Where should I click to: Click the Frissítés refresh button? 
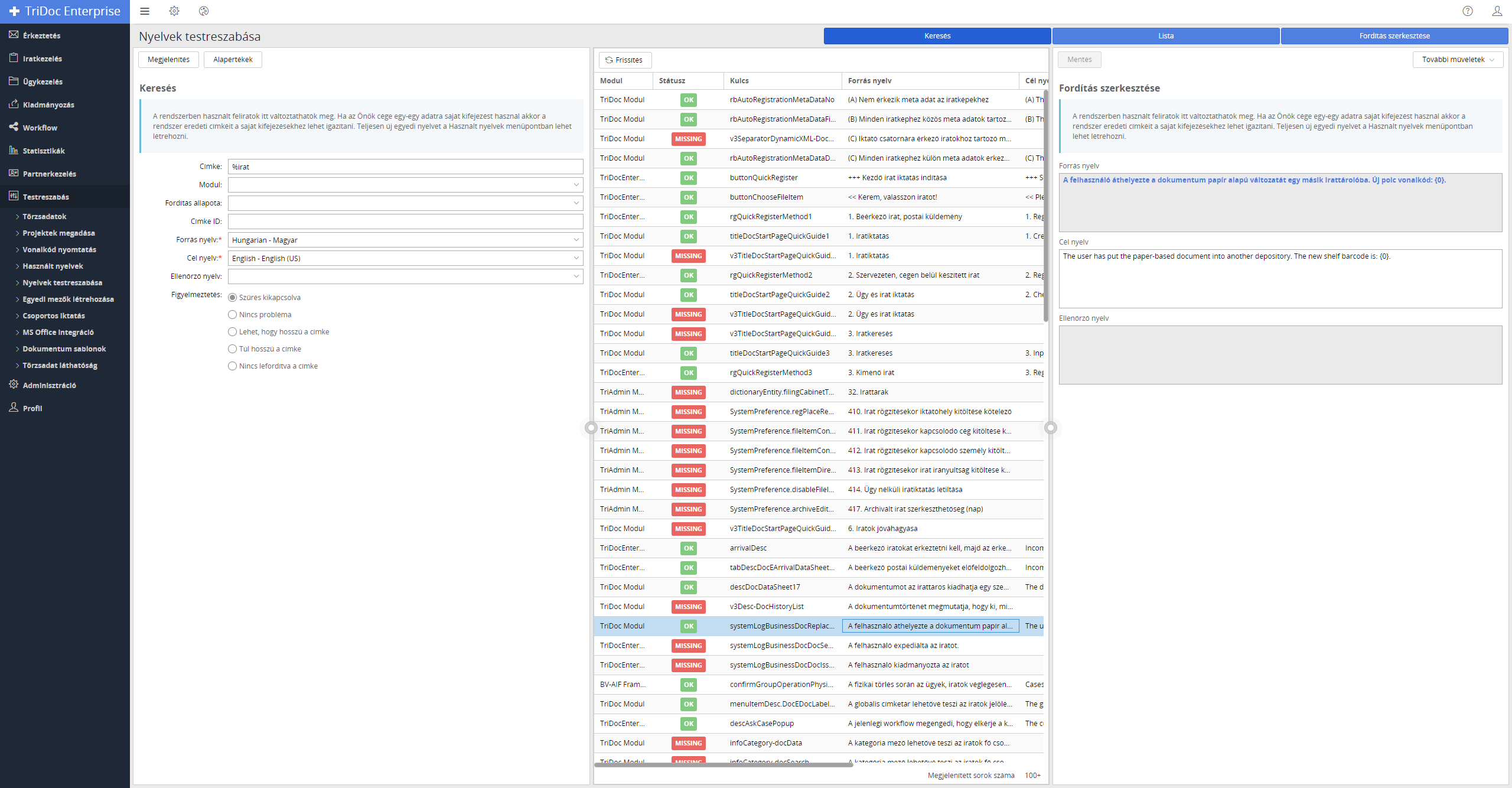point(624,60)
